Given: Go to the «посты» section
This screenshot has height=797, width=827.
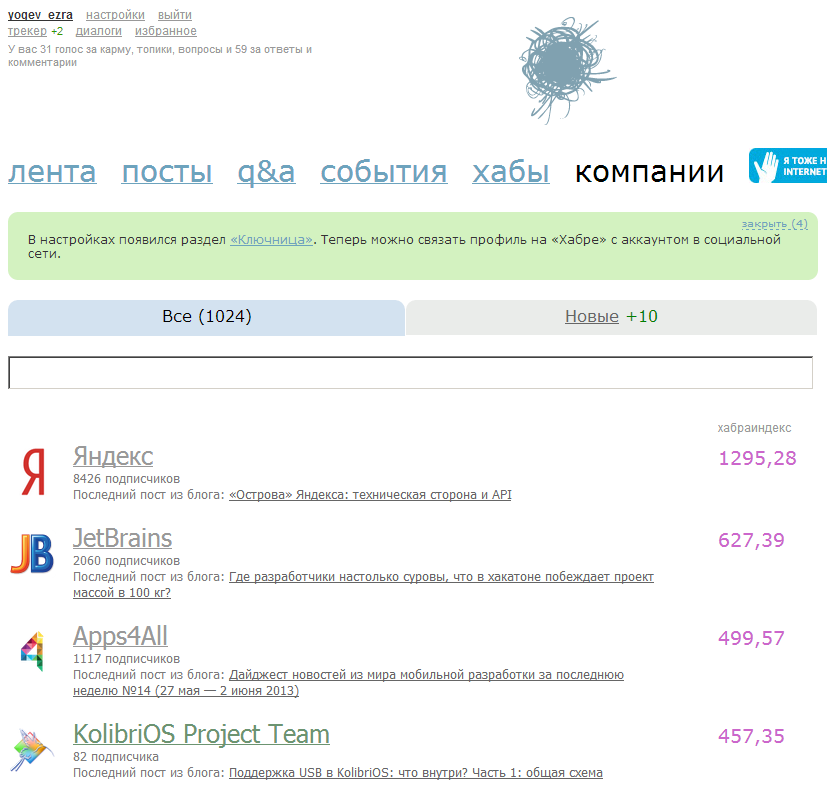Looking at the screenshot, I should tap(167, 172).
